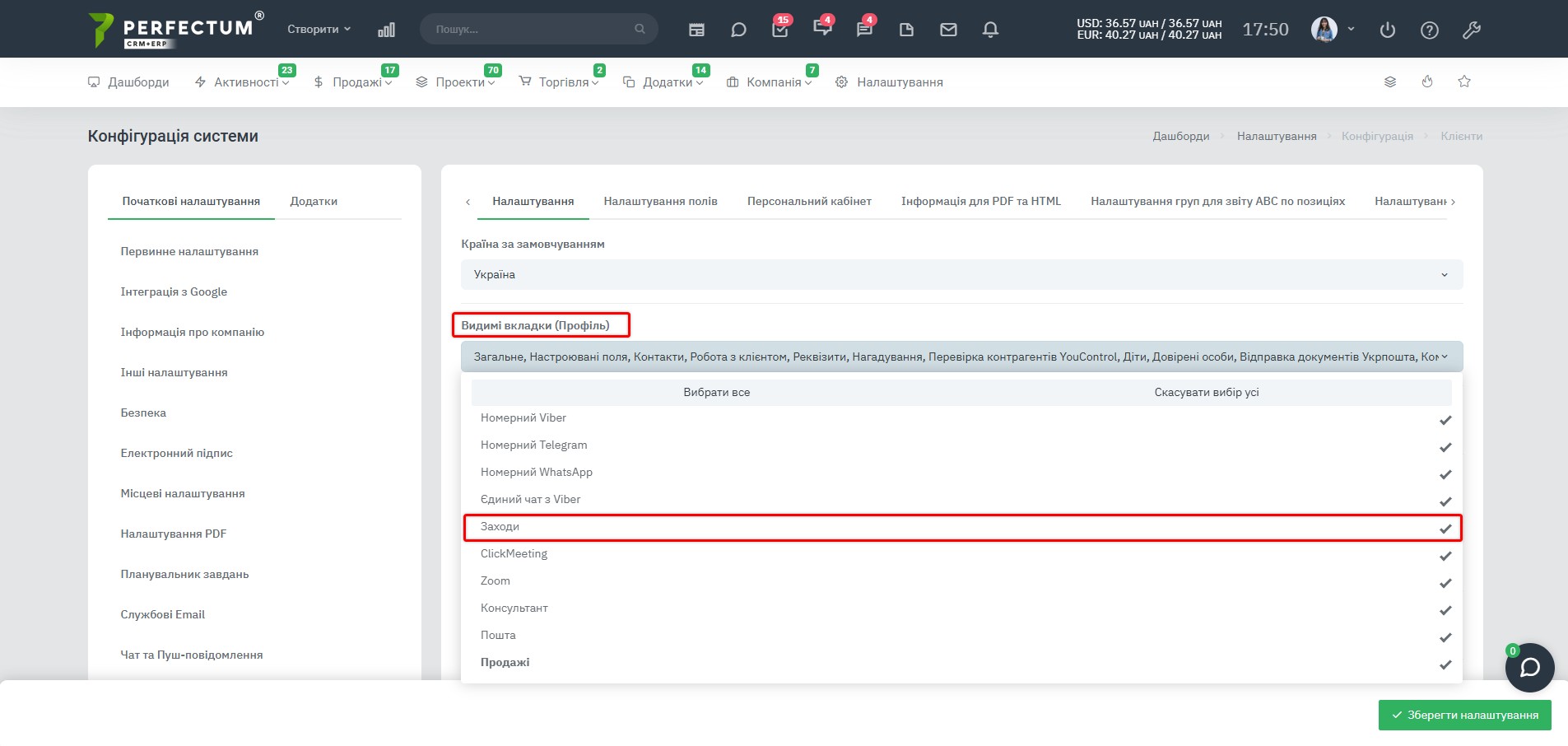Viewport: 1568px width, 746px height.
Task: Open Дашборди in main menu
Action: click(x=128, y=82)
